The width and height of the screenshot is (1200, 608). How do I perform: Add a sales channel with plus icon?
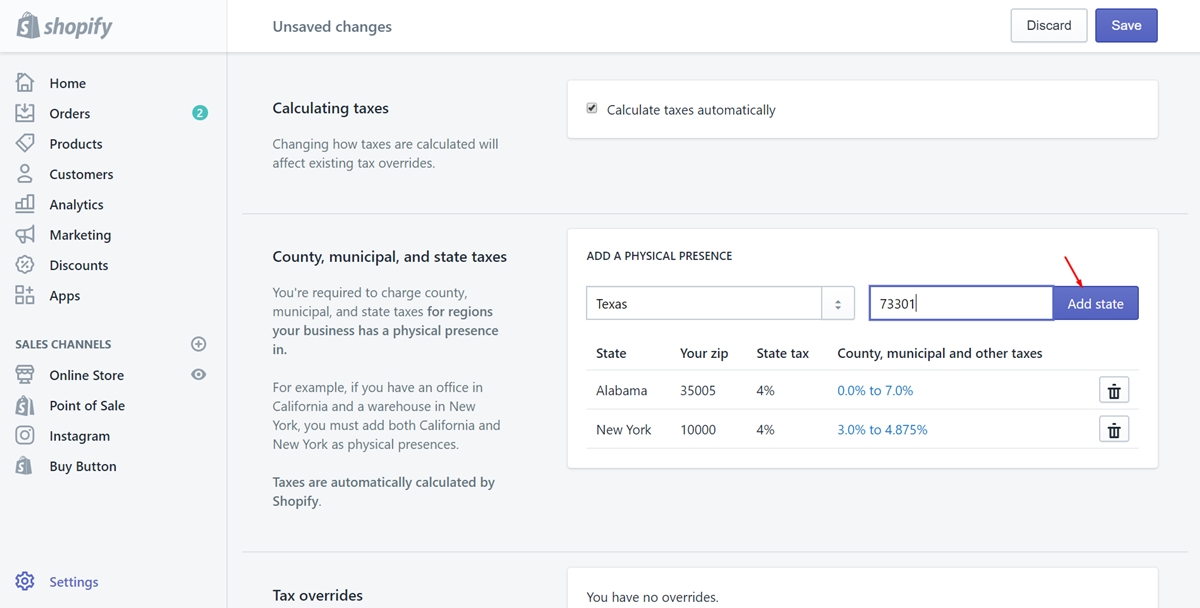pyautogui.click(x=198, y=344)
